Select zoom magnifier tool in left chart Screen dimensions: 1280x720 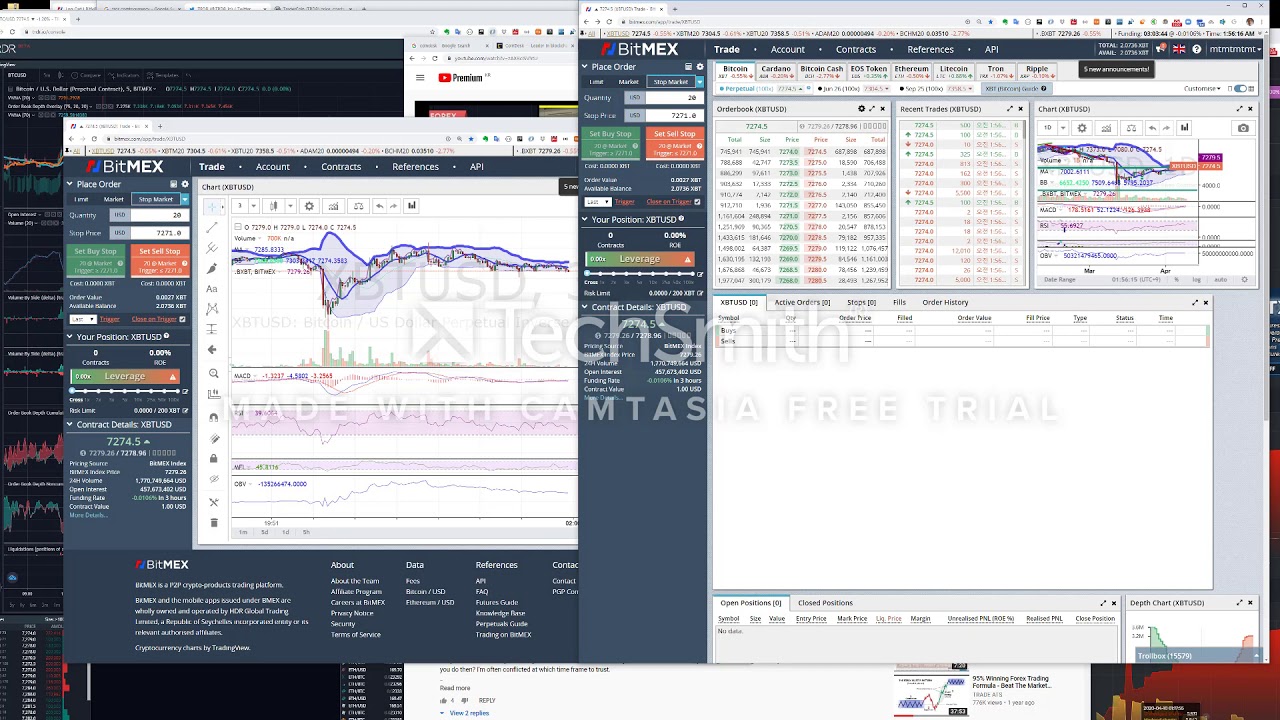coord(213,374)
